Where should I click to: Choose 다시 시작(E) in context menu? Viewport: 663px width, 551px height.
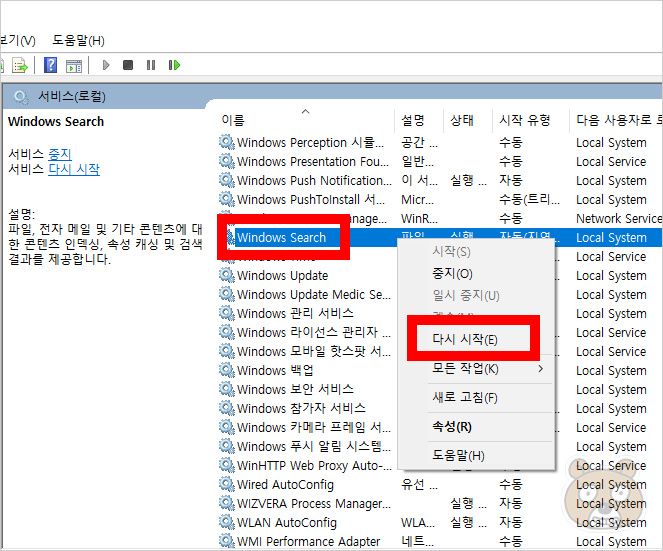click(x=465, y=339)
